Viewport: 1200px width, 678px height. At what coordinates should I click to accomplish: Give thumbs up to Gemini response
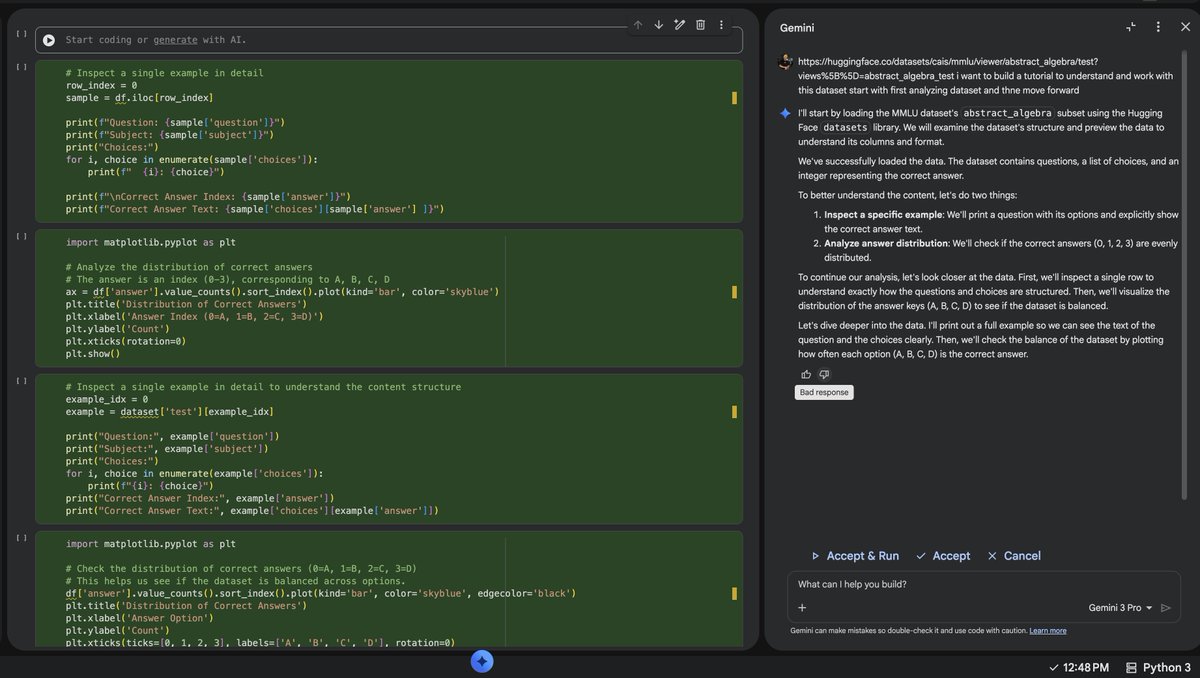[x=806, y=374]
